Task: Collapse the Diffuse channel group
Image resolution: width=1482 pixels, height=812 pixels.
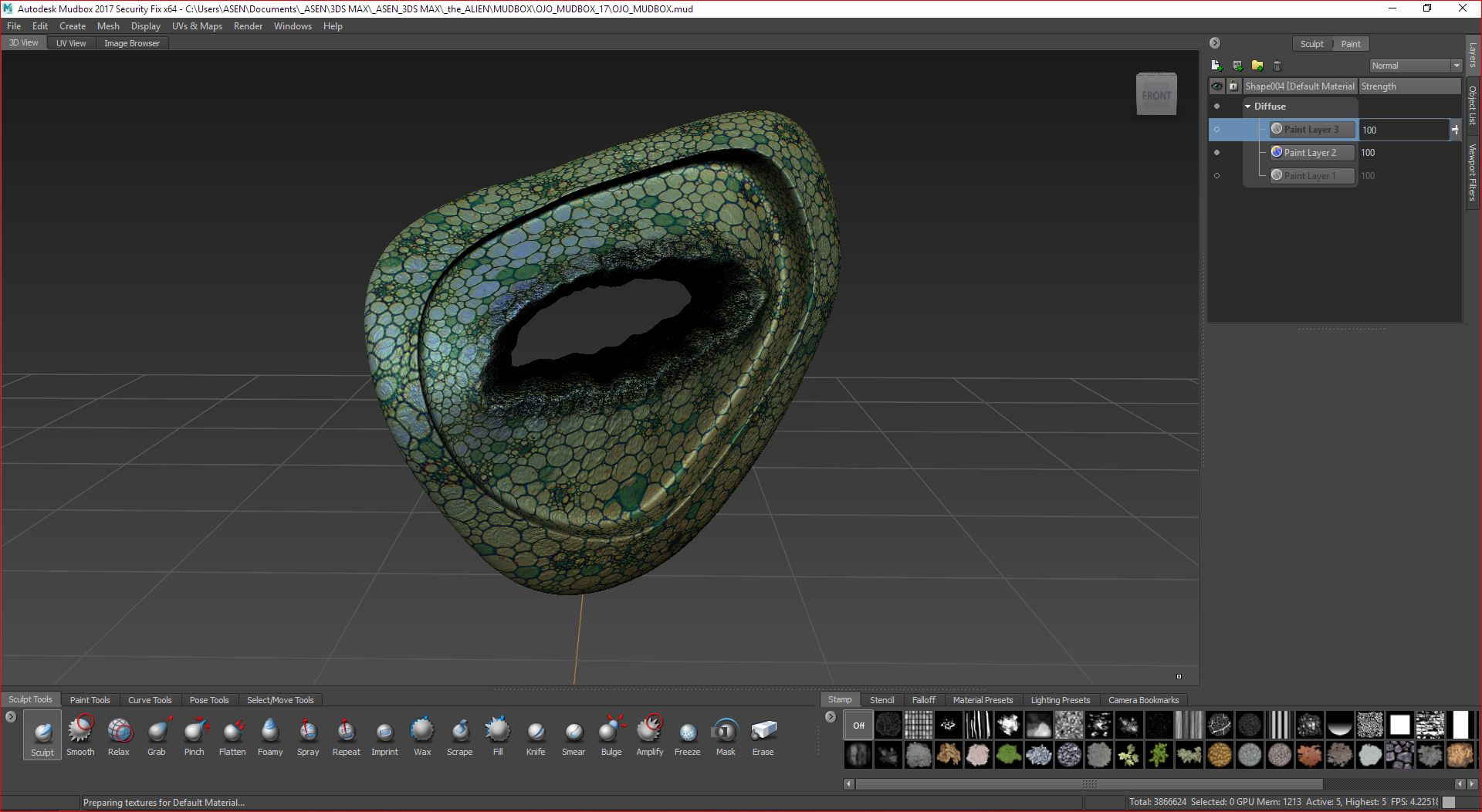Action: point(1247,107)
